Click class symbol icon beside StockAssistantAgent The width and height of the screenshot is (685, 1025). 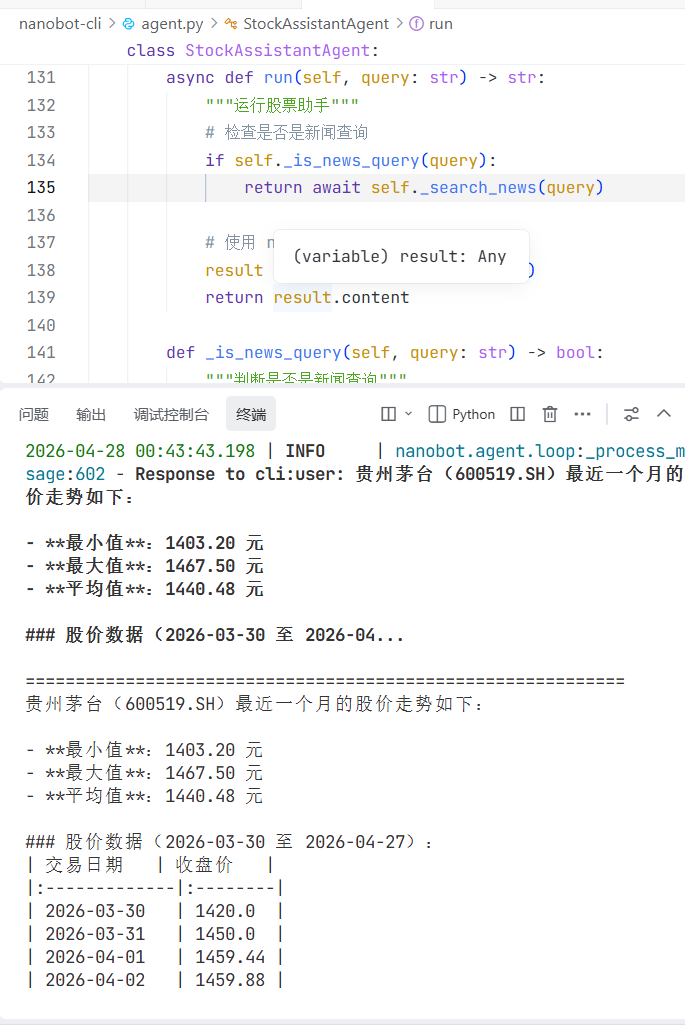click(231, 24)
